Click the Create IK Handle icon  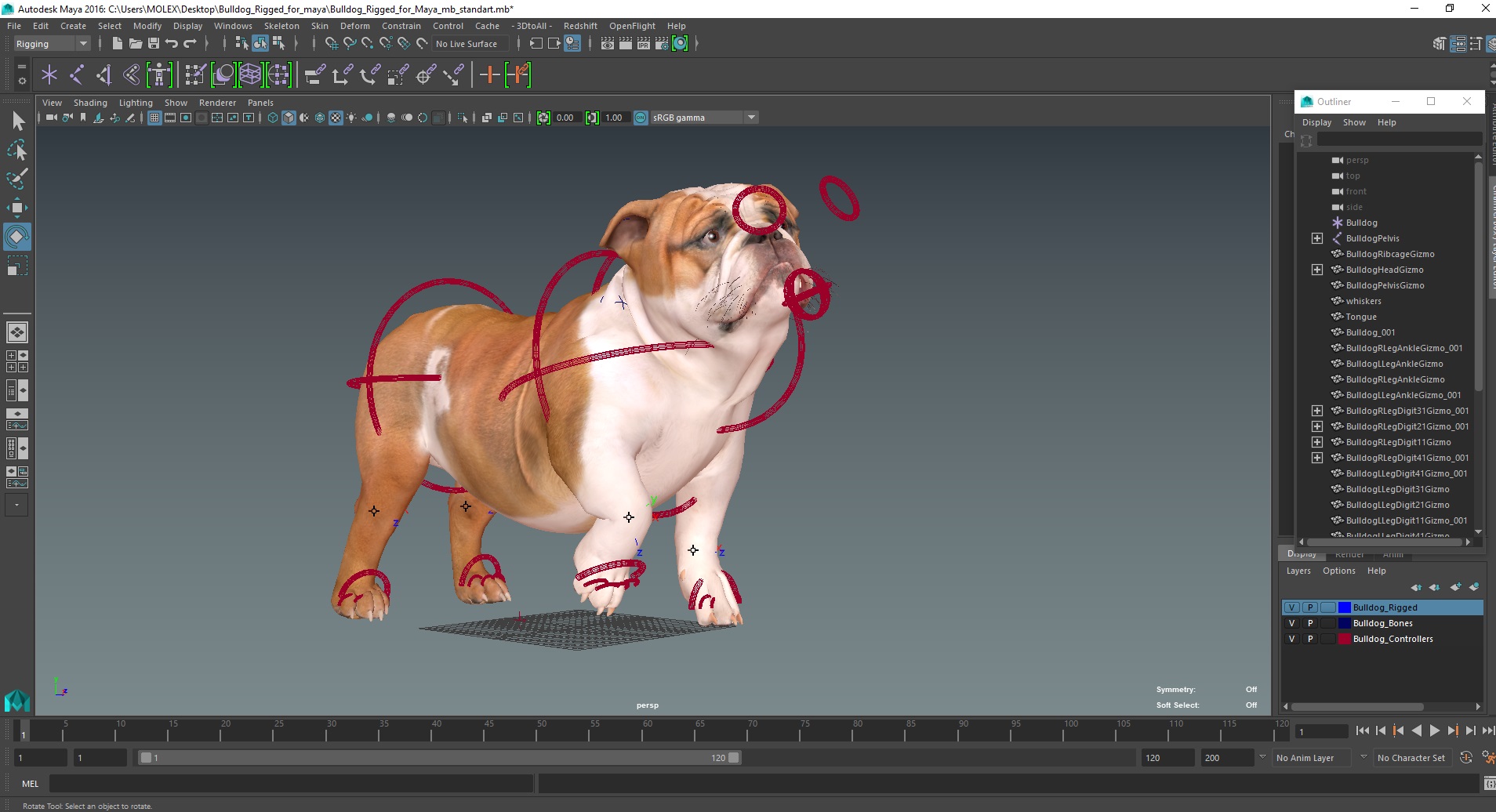tap(103, 75)
